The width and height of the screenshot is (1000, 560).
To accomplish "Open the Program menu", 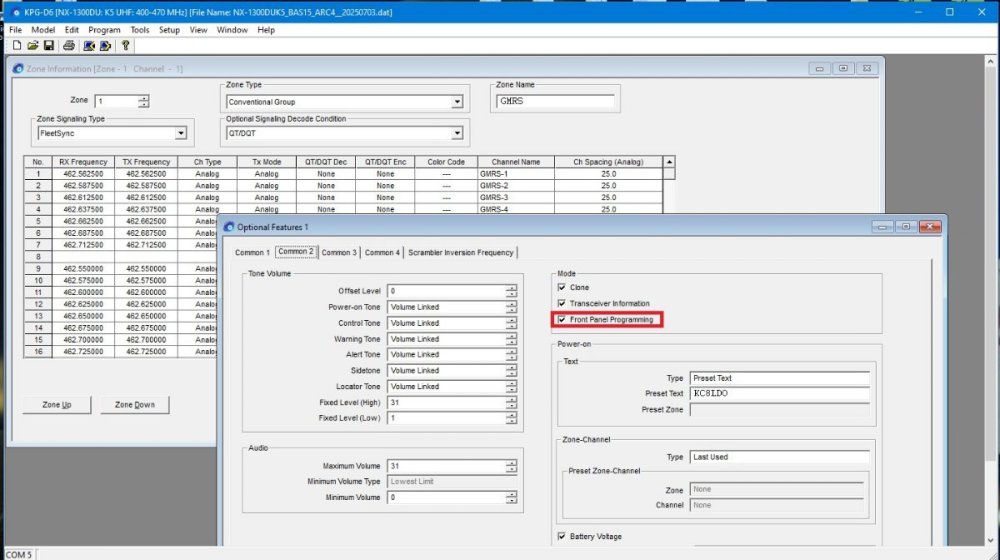I will [x=104, y=30].
